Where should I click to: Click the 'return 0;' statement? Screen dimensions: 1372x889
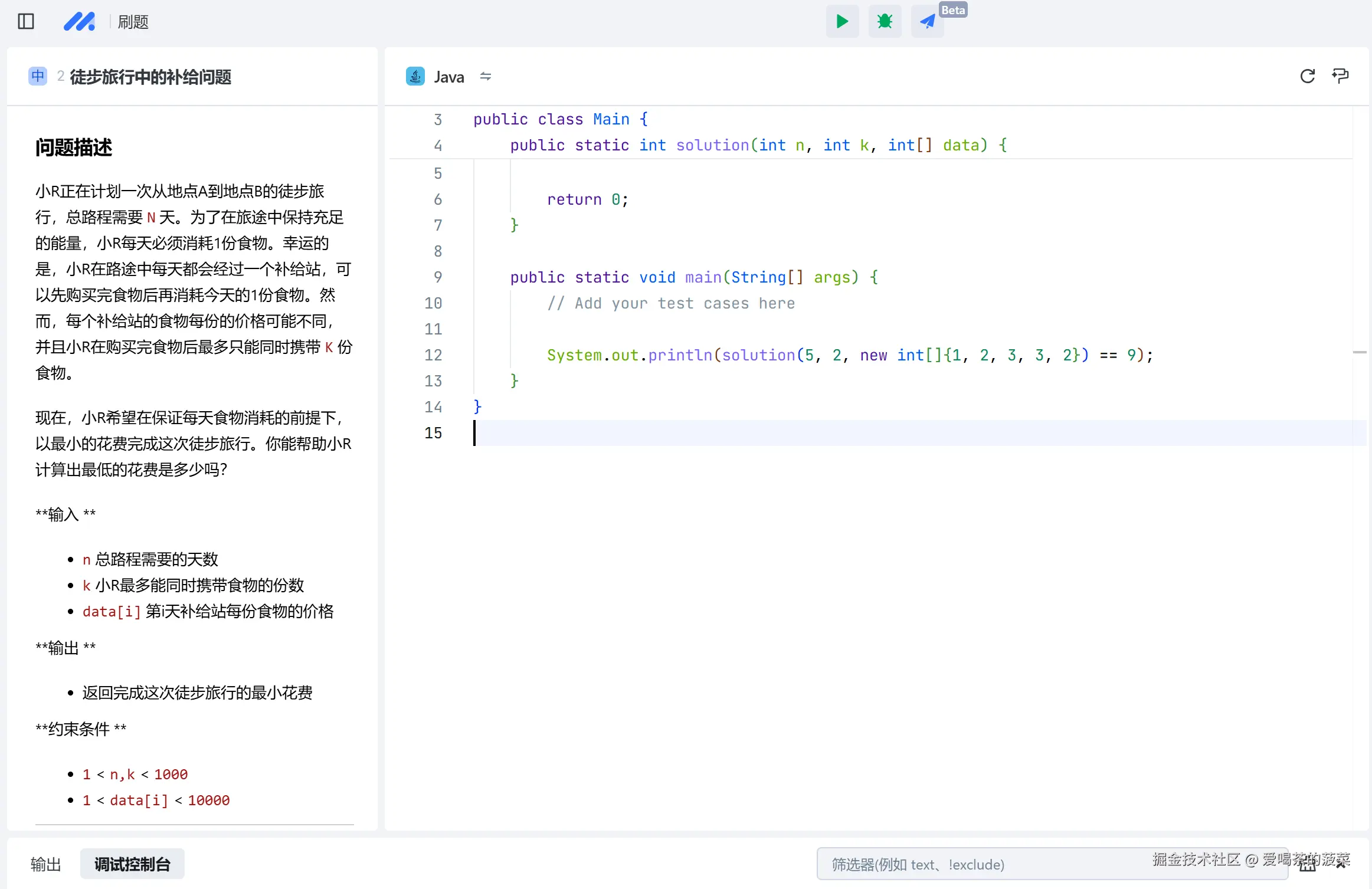click(588, 199)
